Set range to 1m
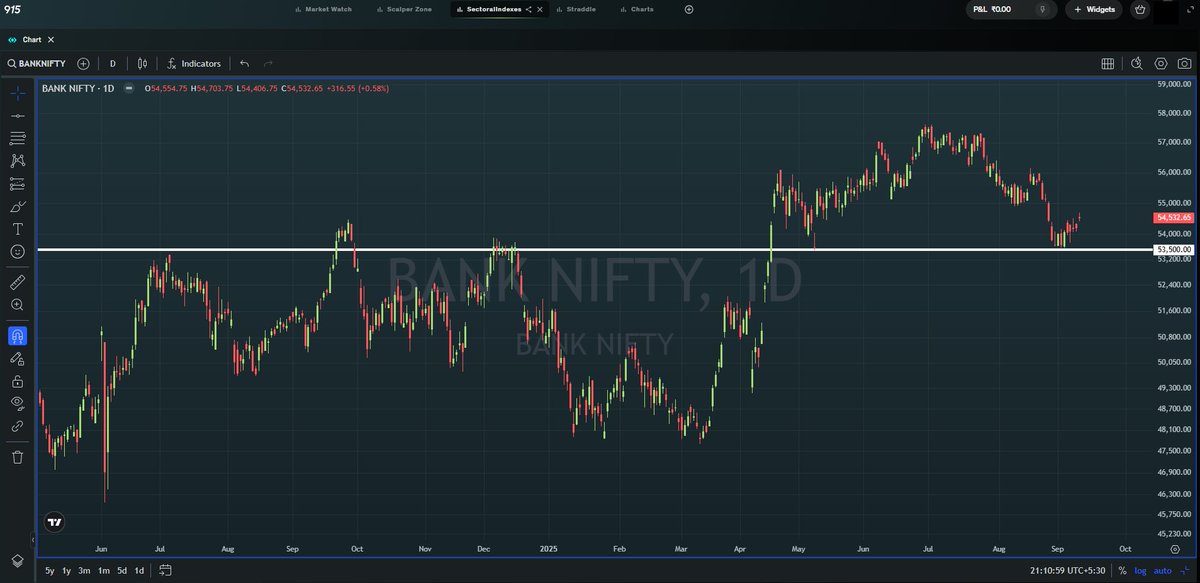Screen dimensions: 1200x583 (103, 570)
